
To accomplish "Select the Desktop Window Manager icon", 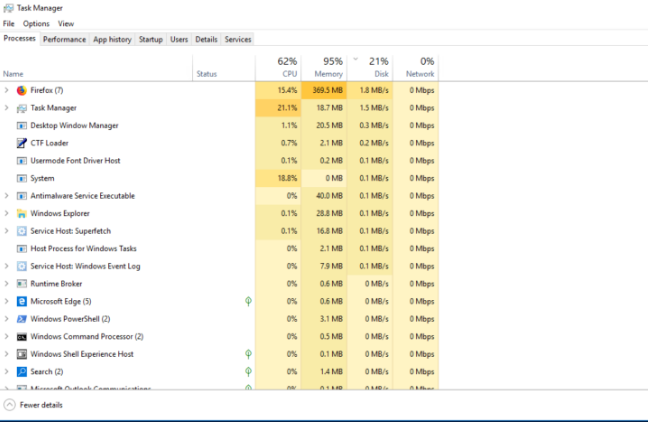I will pos(22,126).
